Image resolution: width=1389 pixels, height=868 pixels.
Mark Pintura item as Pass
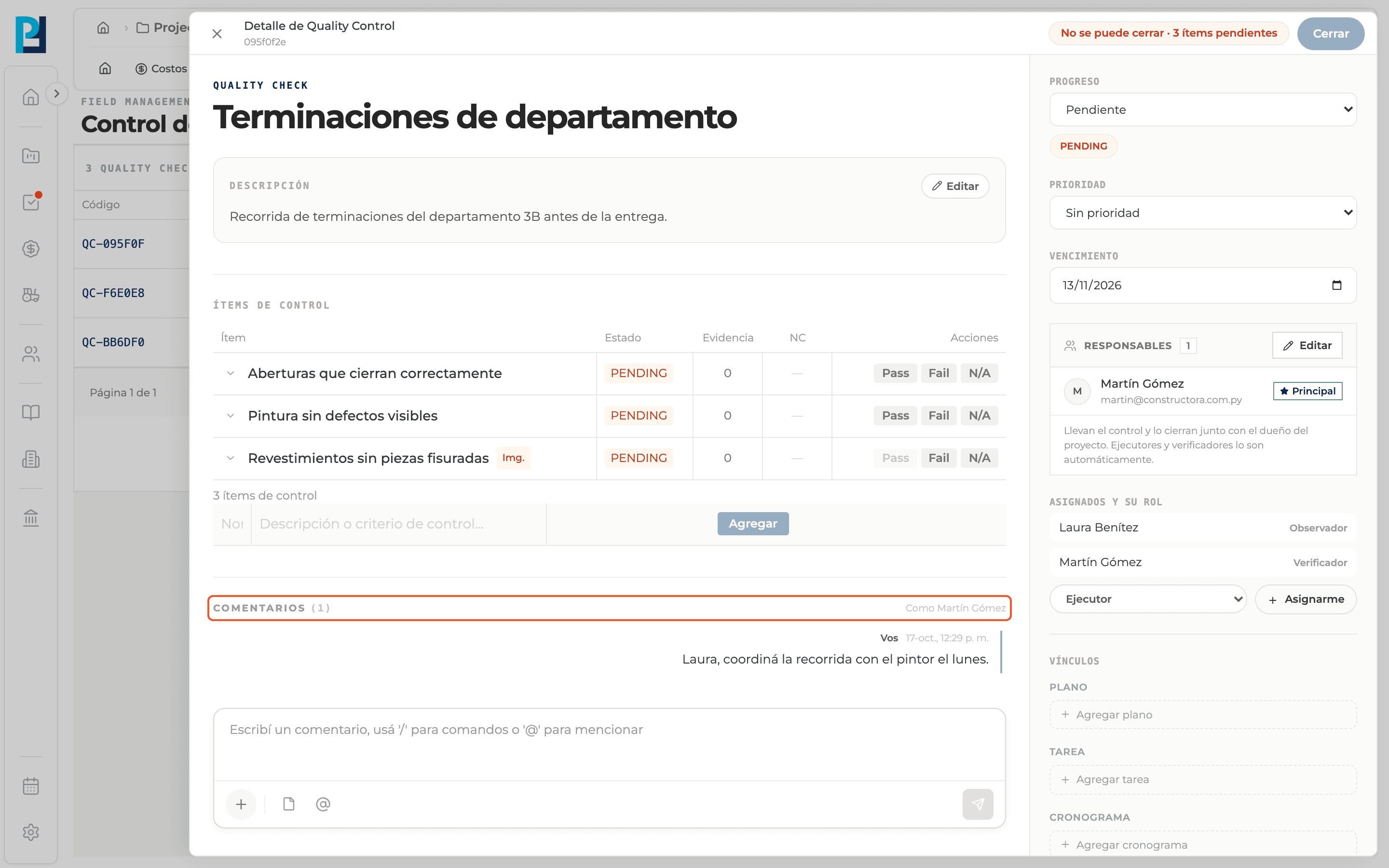(x=896, y=416)
